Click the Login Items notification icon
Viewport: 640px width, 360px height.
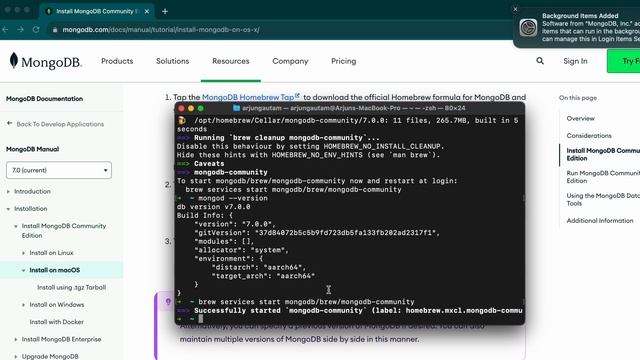tap(528, 27)
